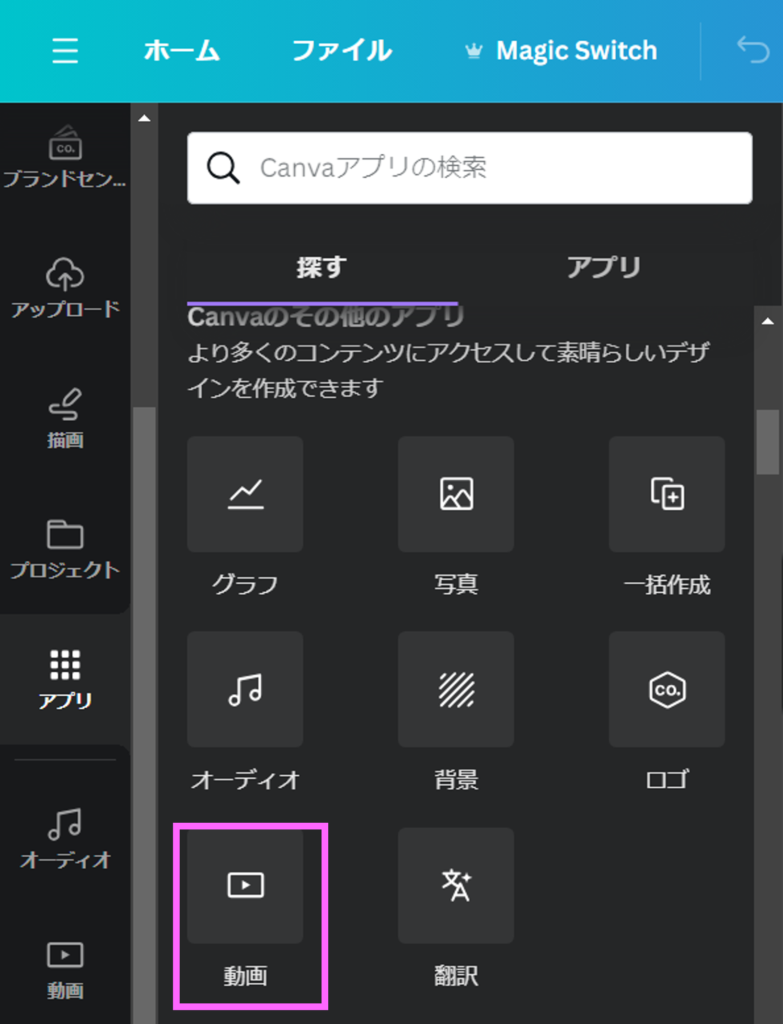
Task: Open the highlighted 動画 app tile
Action: tap(245, 885)
